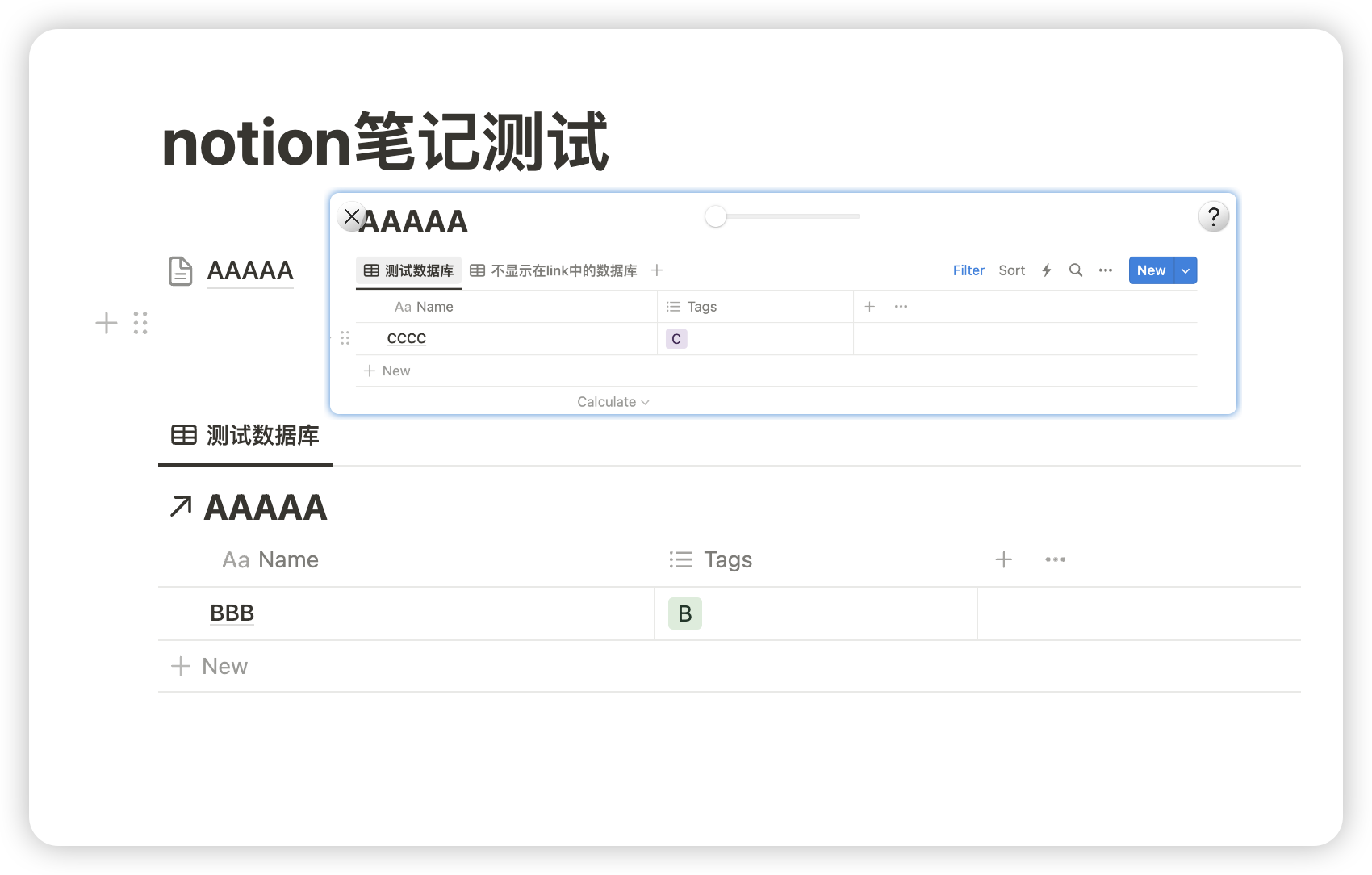Expand the Calculate dropdown
The width and height of the screenshot is (1372, 875).
(x=613, y=402)
